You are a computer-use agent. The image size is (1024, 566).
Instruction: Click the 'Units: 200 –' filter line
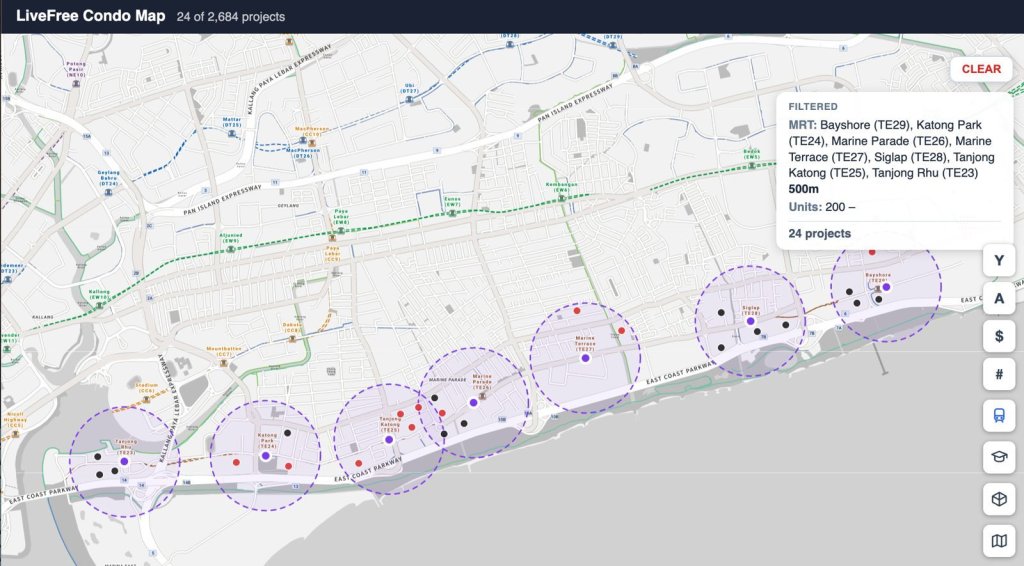click(822, 207)
